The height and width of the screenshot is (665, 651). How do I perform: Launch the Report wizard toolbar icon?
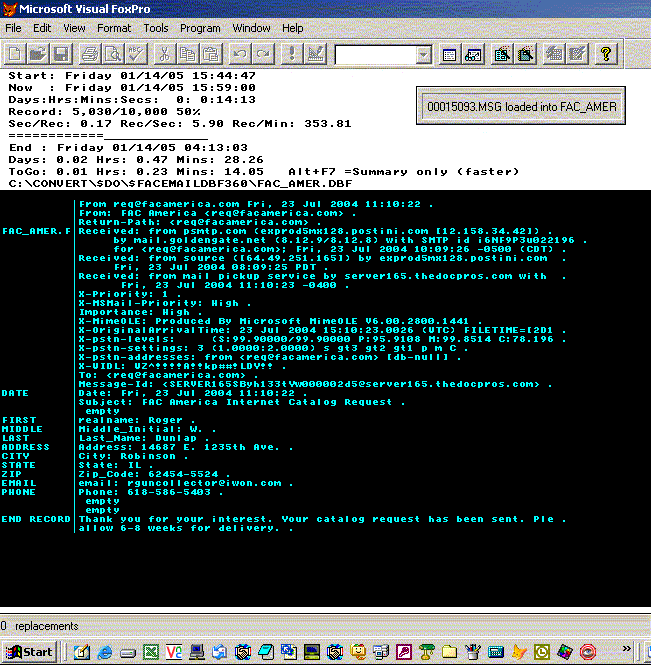[525, 54]
